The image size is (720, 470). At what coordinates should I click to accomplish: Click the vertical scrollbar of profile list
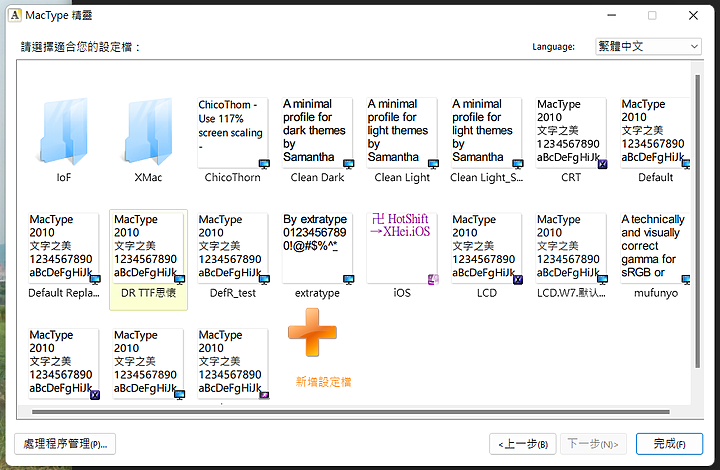click(x=698, y=221)
